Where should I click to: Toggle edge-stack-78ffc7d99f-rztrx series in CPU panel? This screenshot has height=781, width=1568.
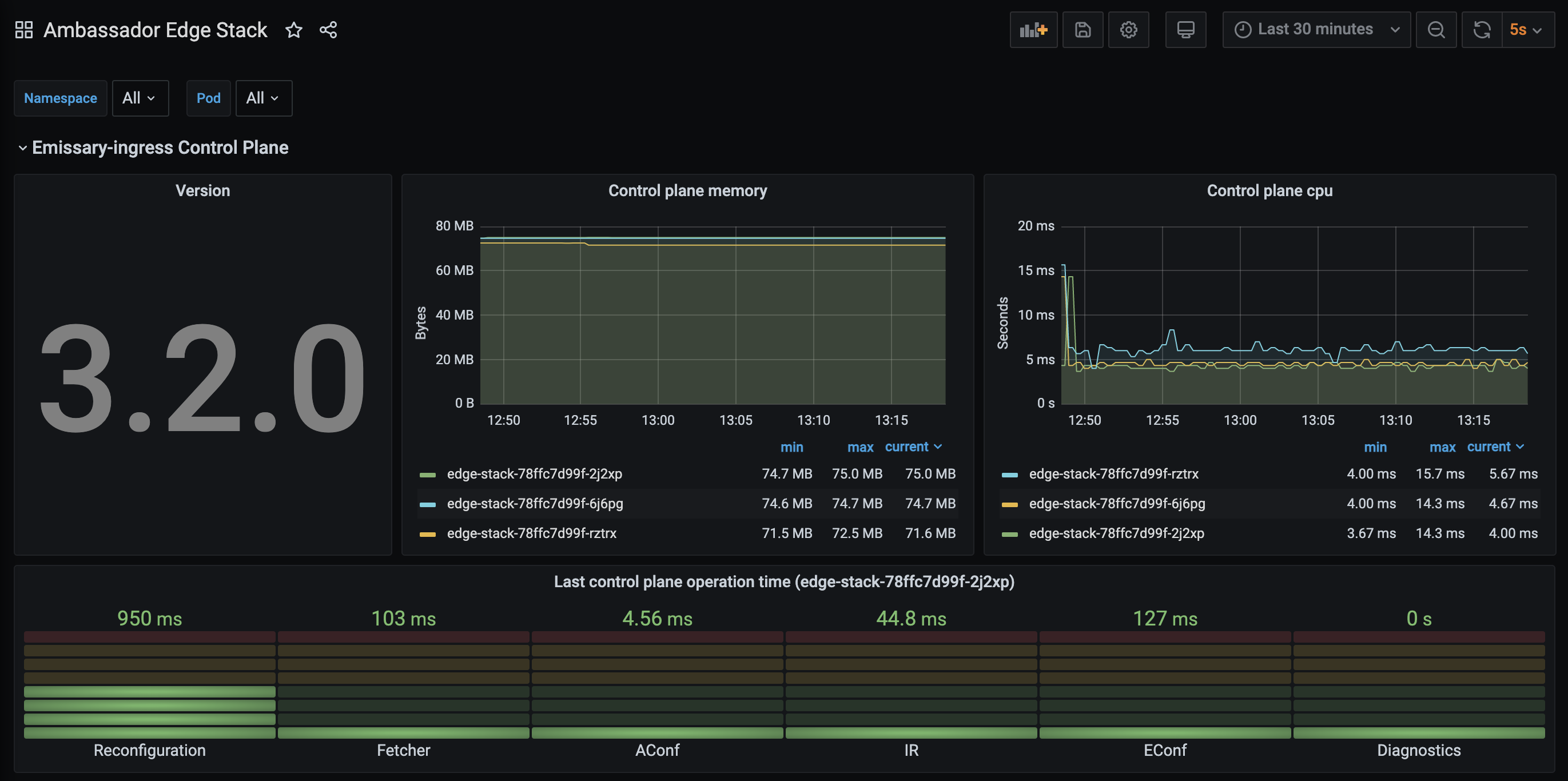(1113, 473)
